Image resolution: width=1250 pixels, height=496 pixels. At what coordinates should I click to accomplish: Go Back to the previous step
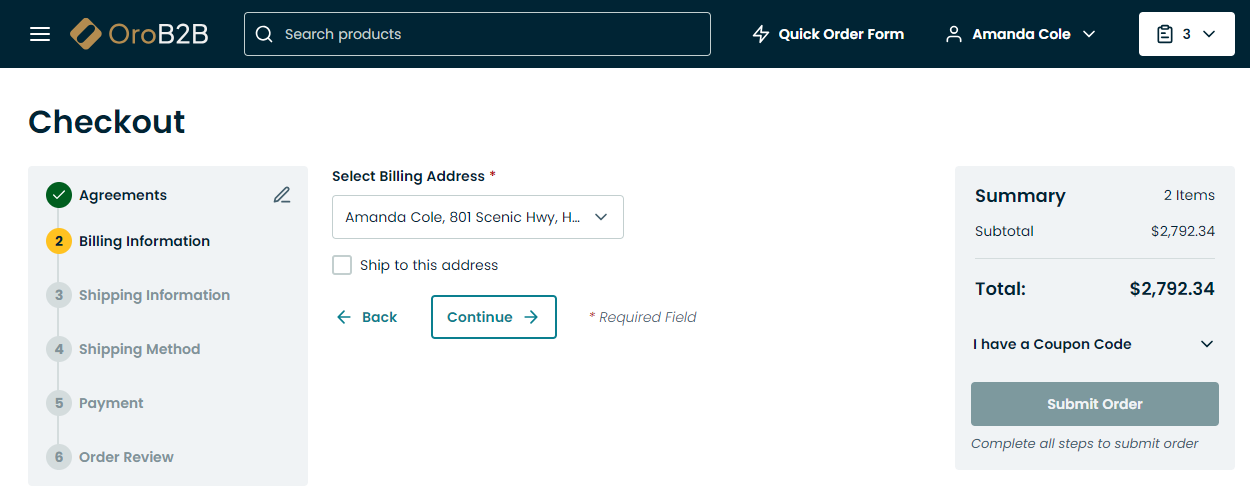[367, 317]
